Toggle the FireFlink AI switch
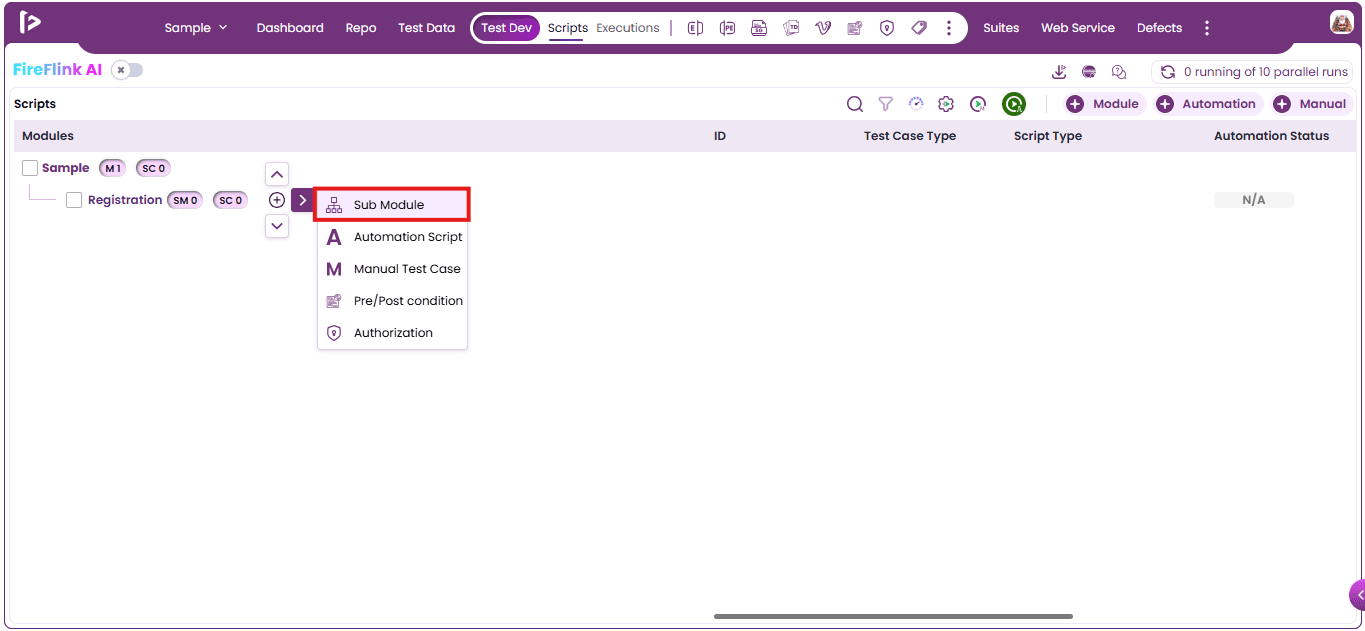 (x=127, y=70)
